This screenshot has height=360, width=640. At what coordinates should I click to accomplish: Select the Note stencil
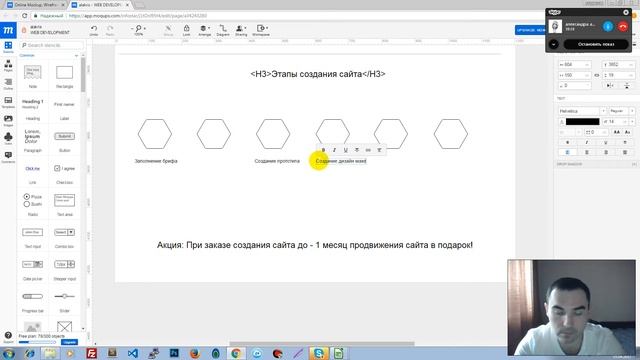[33, 76]
